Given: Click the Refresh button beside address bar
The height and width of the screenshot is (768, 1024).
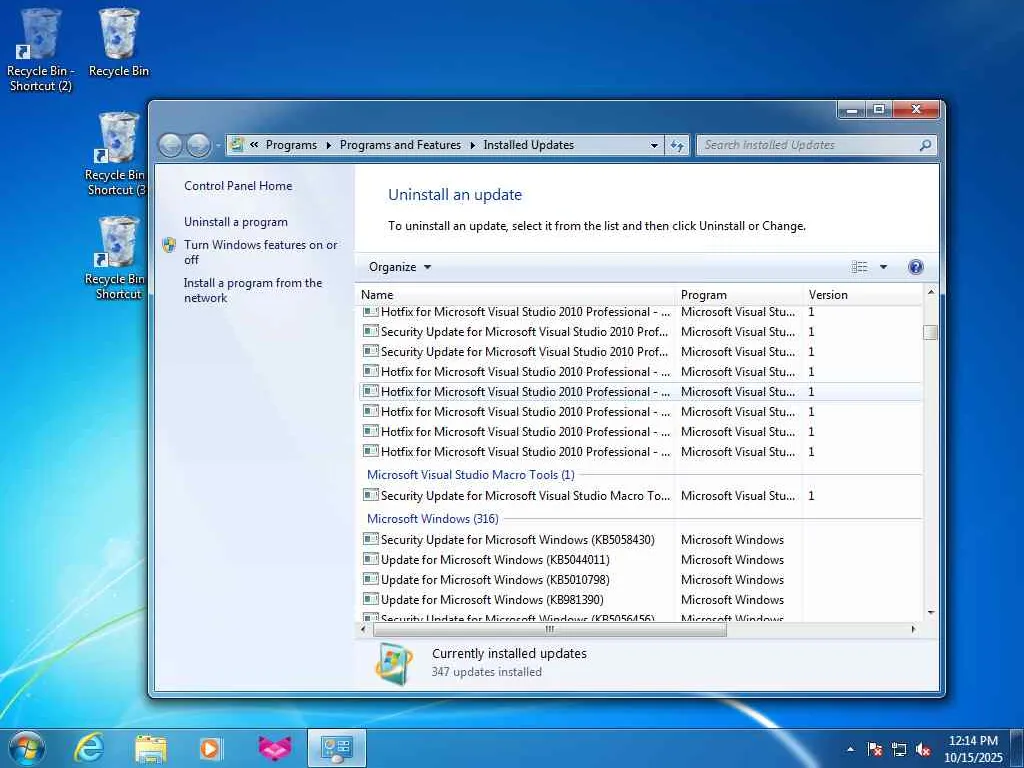Looking at the screenshot, I should [x=677, y=145].
